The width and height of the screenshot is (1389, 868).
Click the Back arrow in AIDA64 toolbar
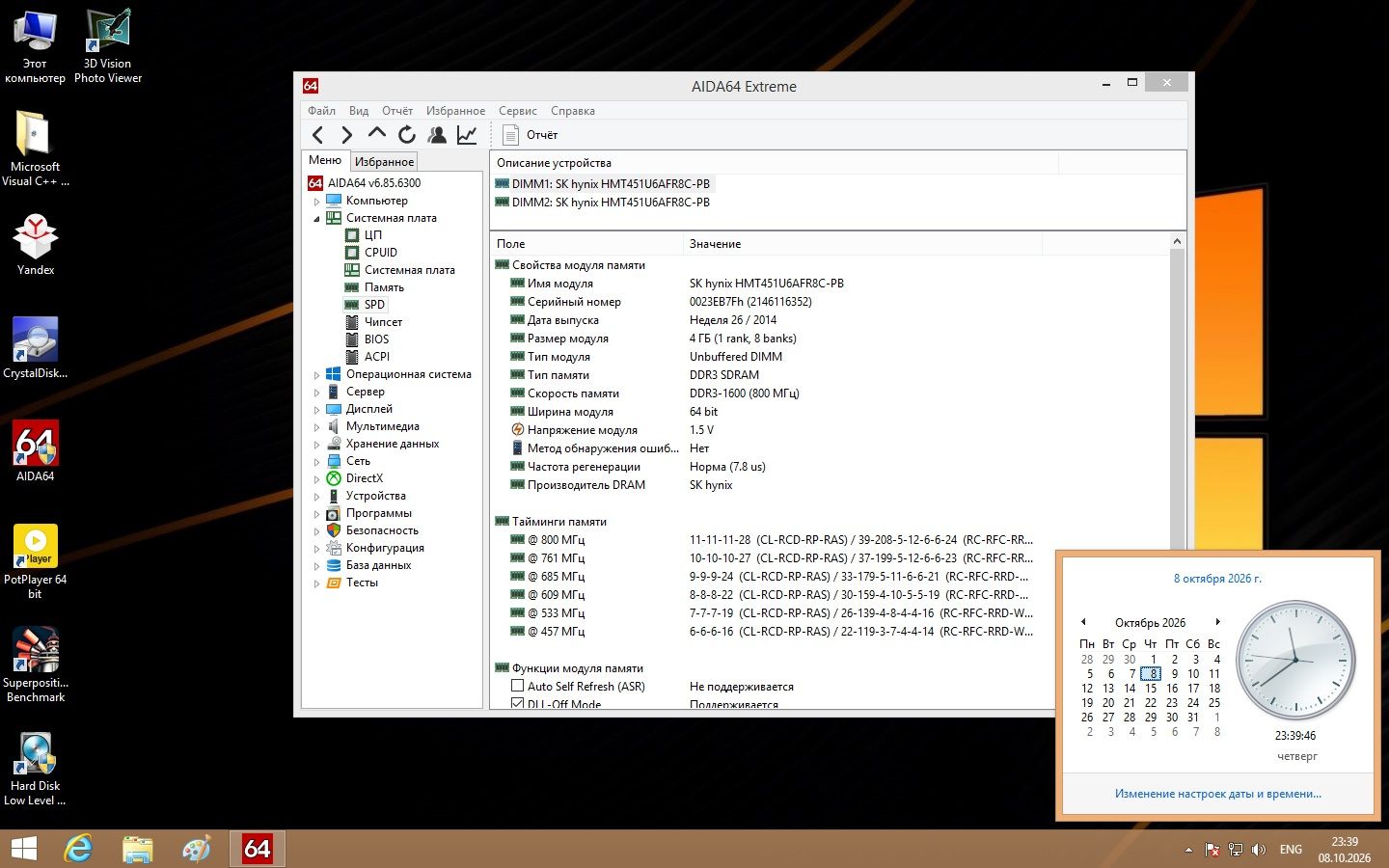coord(318,135)
